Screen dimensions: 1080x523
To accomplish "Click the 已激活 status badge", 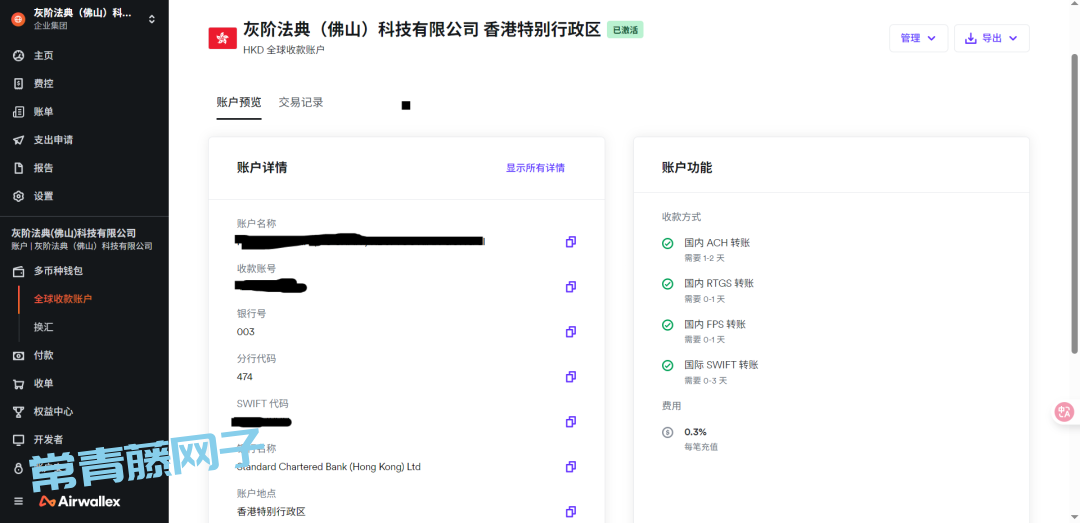I will tap(625, 30).
